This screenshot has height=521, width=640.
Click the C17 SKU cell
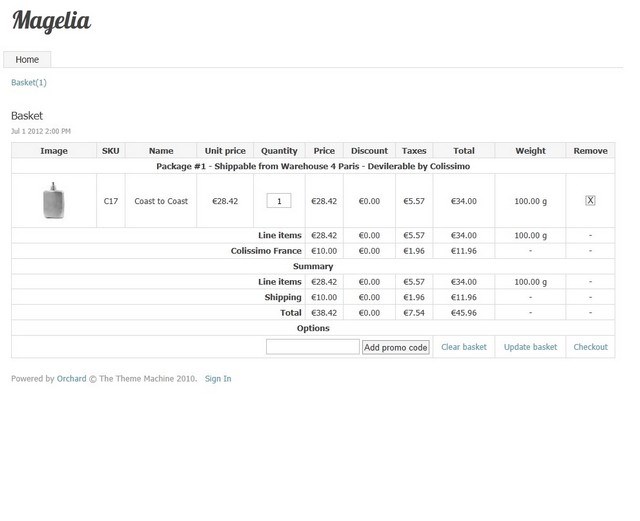coord(110,201)
